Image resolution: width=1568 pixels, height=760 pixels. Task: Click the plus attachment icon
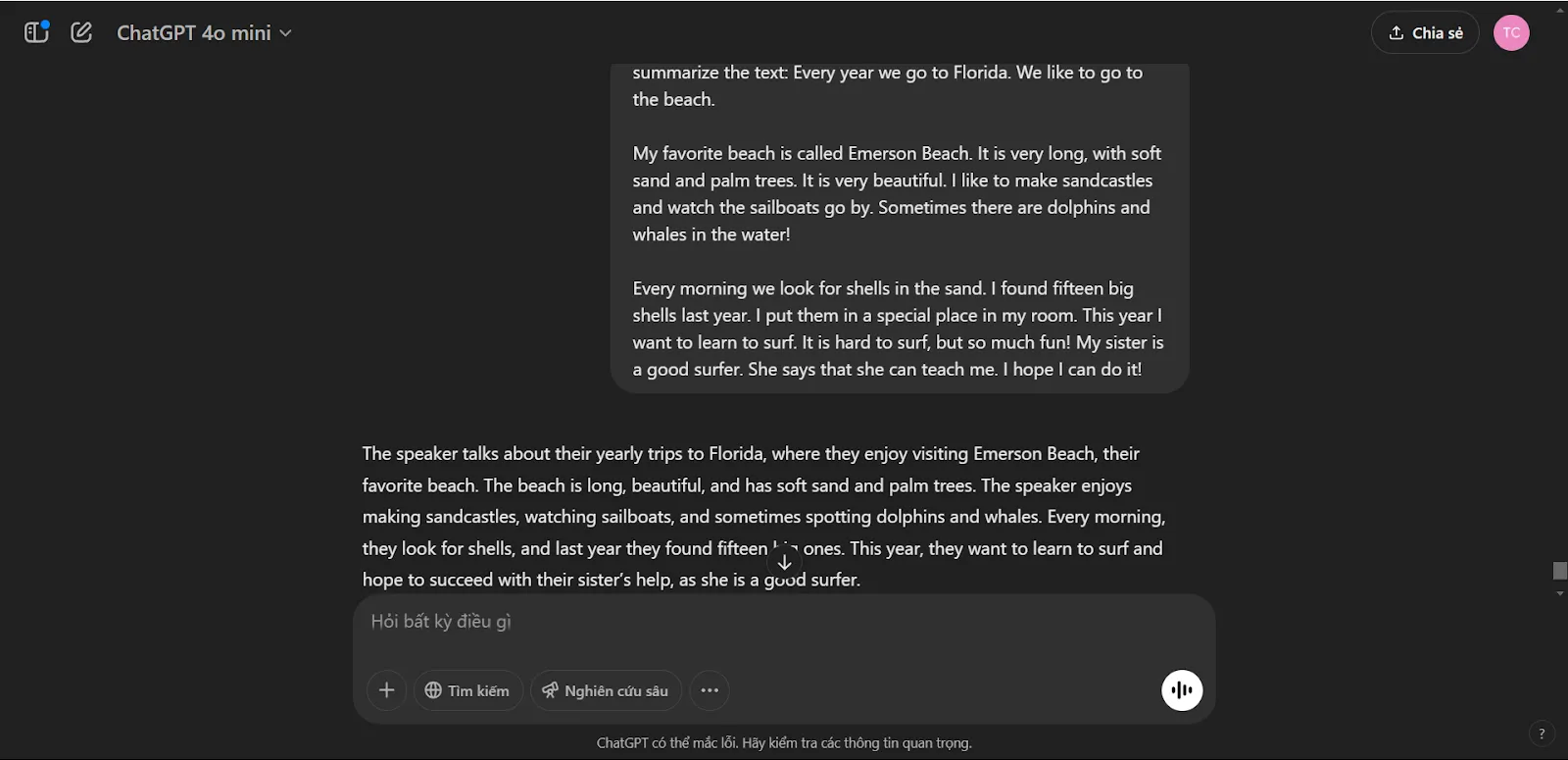click(386, 690)
